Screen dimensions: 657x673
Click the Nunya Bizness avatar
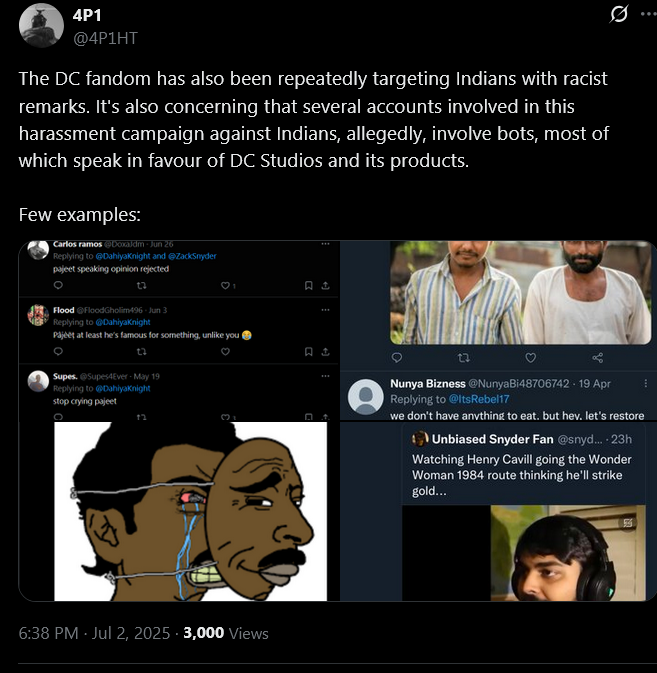(365, 398)
